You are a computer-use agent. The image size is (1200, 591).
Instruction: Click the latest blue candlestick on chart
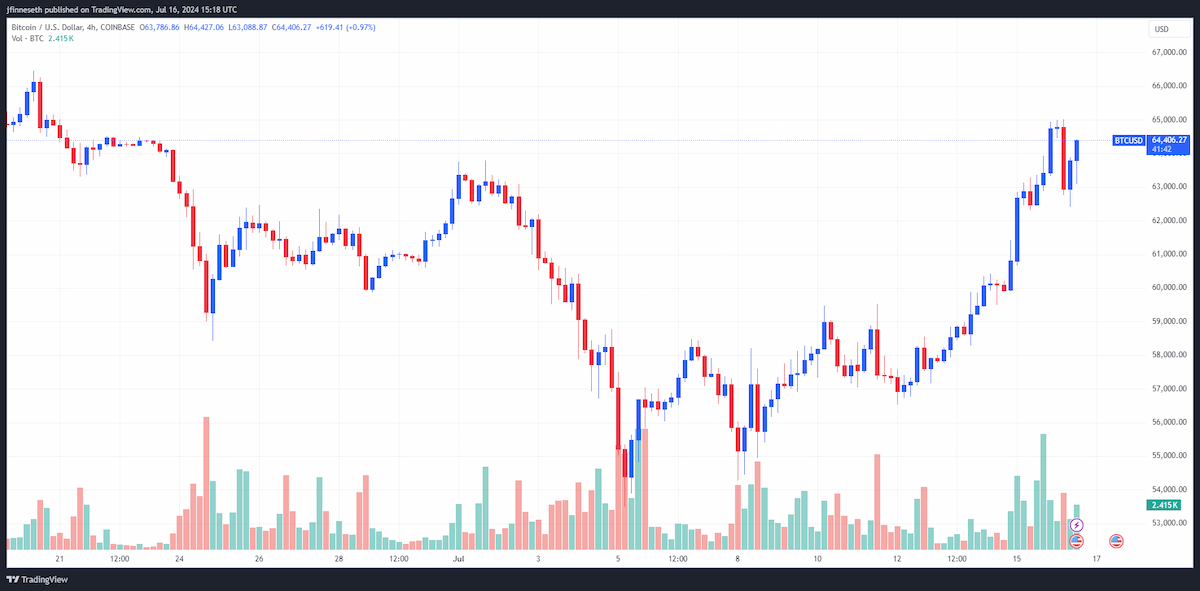coord(1077,150)
